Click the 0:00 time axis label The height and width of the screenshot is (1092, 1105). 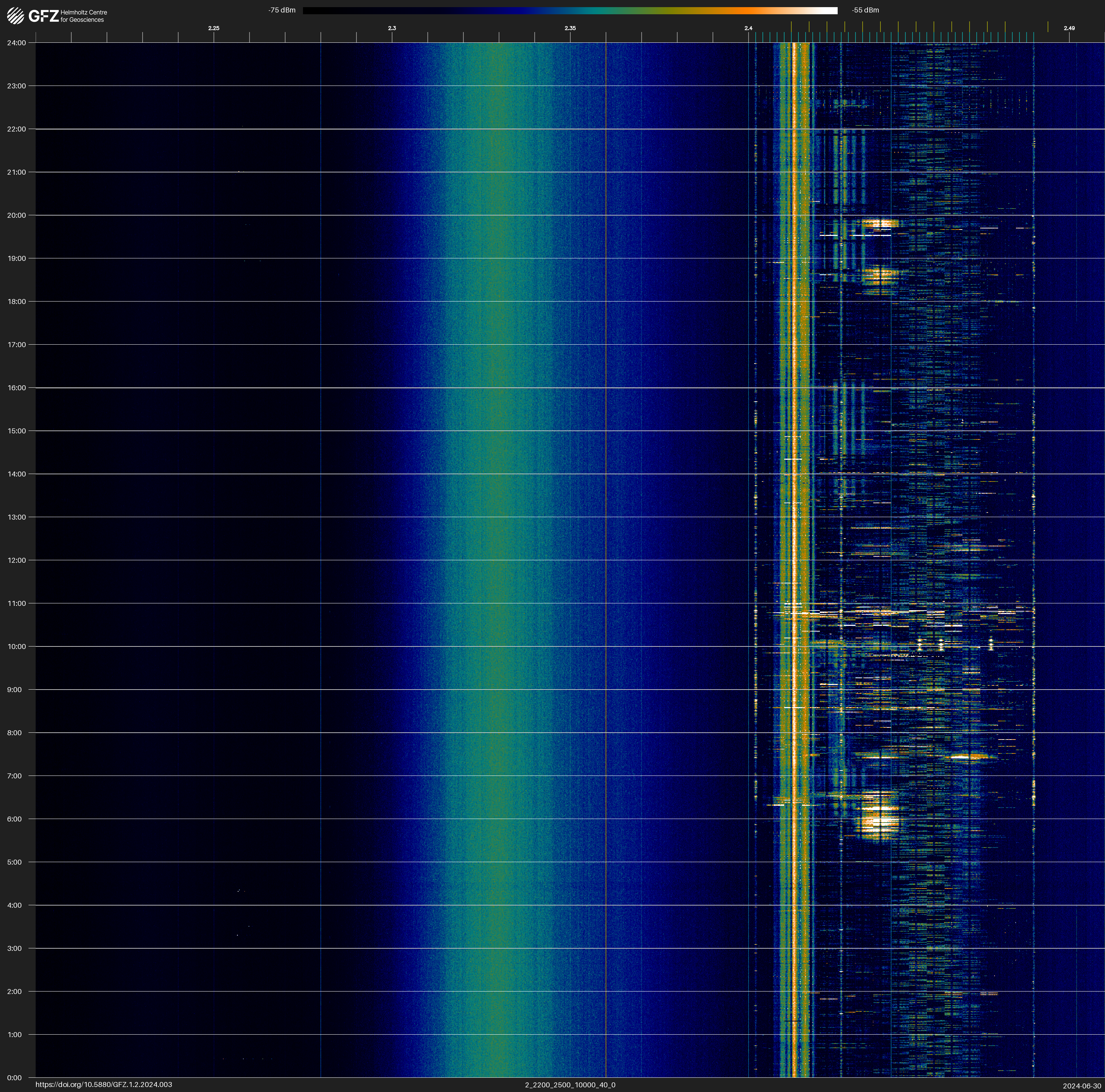(14, 1078)
